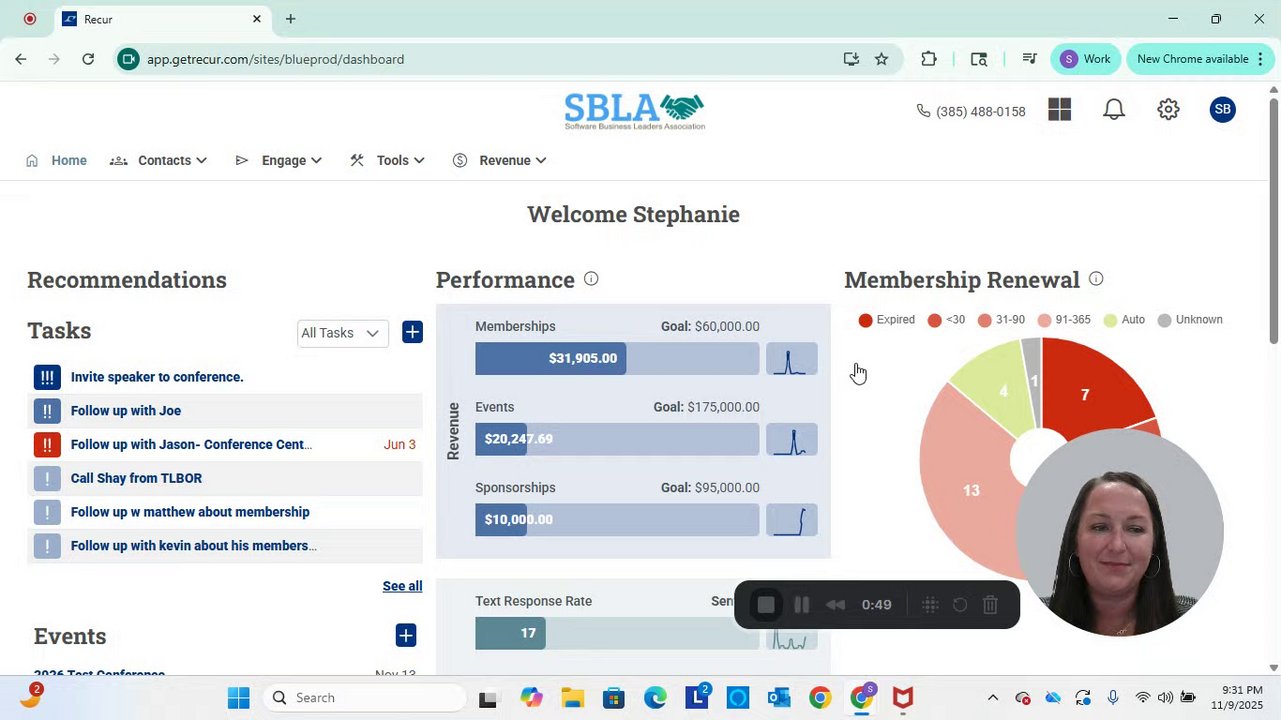Open the Sponsorships sparkline chart thumbnail
Viewport: 1281px width, 720px height.
pyautogui.click(x=791, y=520)
